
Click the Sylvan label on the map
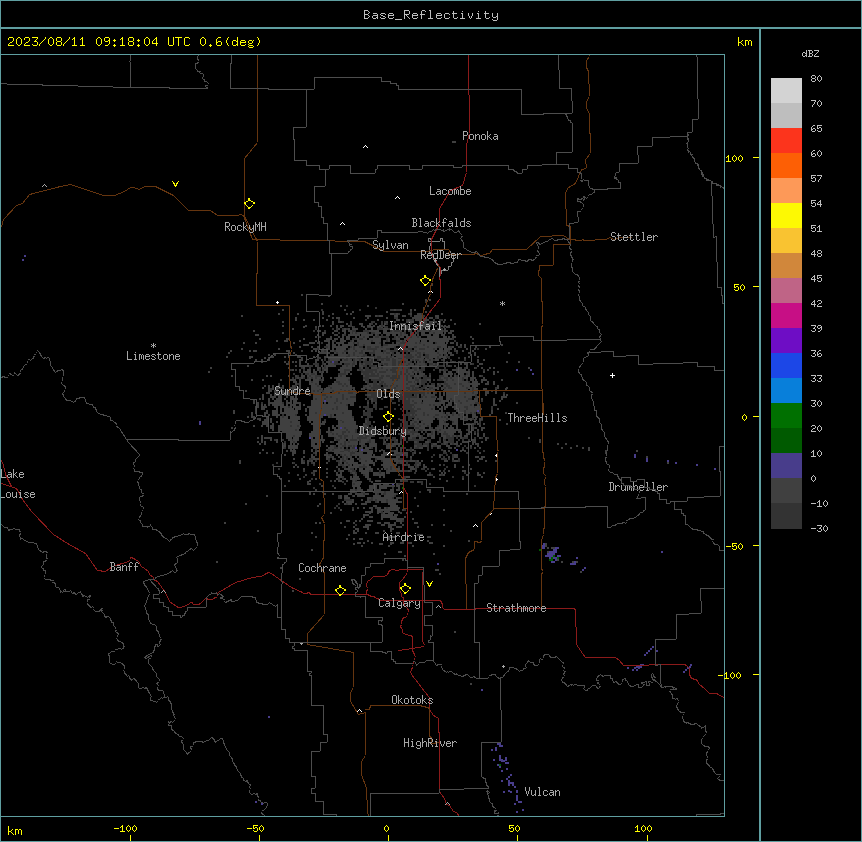(x=390, y=245)
